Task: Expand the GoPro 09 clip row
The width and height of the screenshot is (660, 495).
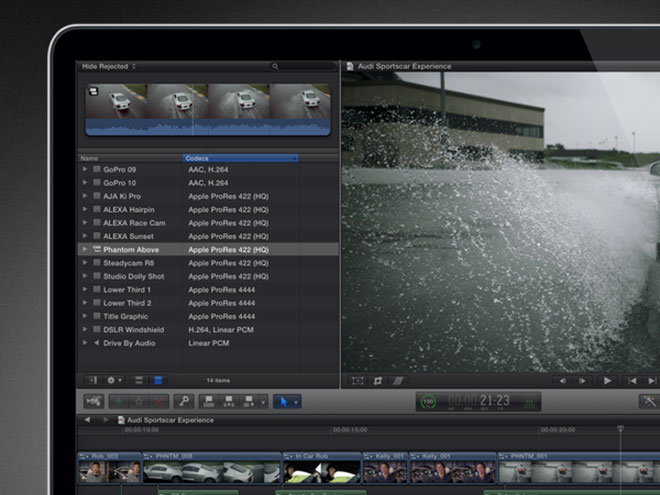Action: pyautogui.click(x=85, y=169)
